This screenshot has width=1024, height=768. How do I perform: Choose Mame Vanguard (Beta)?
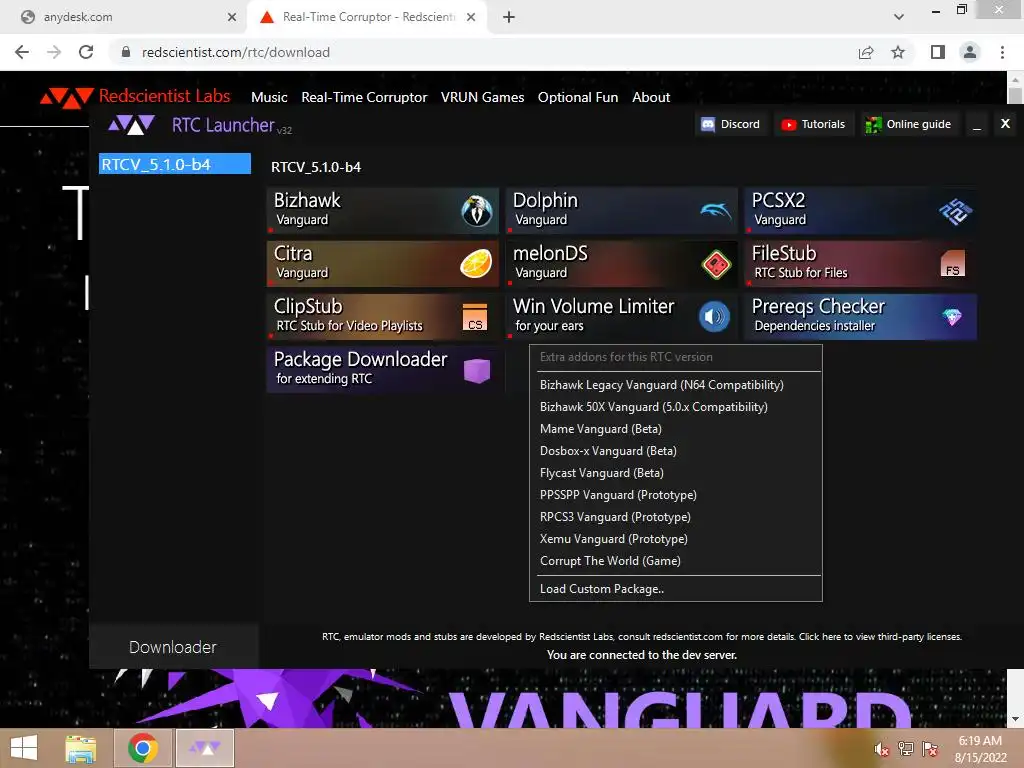675,429
